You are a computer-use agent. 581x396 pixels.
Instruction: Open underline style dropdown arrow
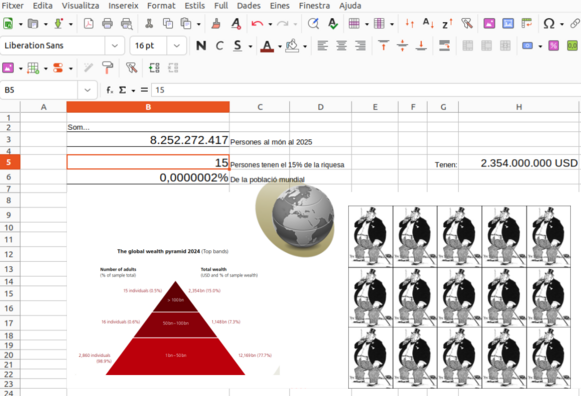coord(250,46)
